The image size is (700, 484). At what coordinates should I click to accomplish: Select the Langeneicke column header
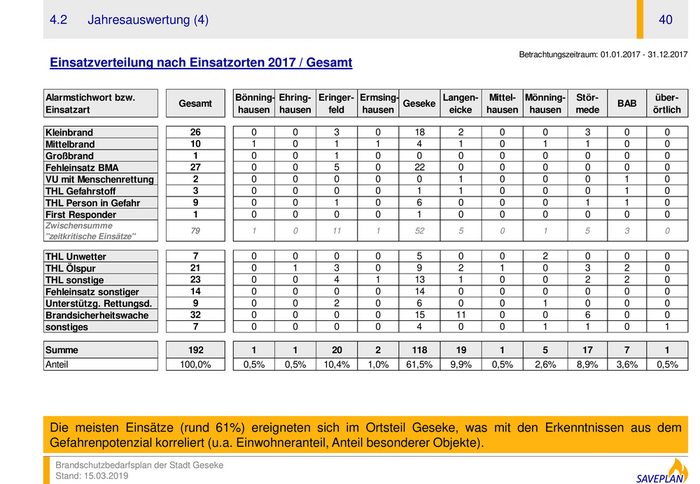pyautogui.click(x=461, y=104)
